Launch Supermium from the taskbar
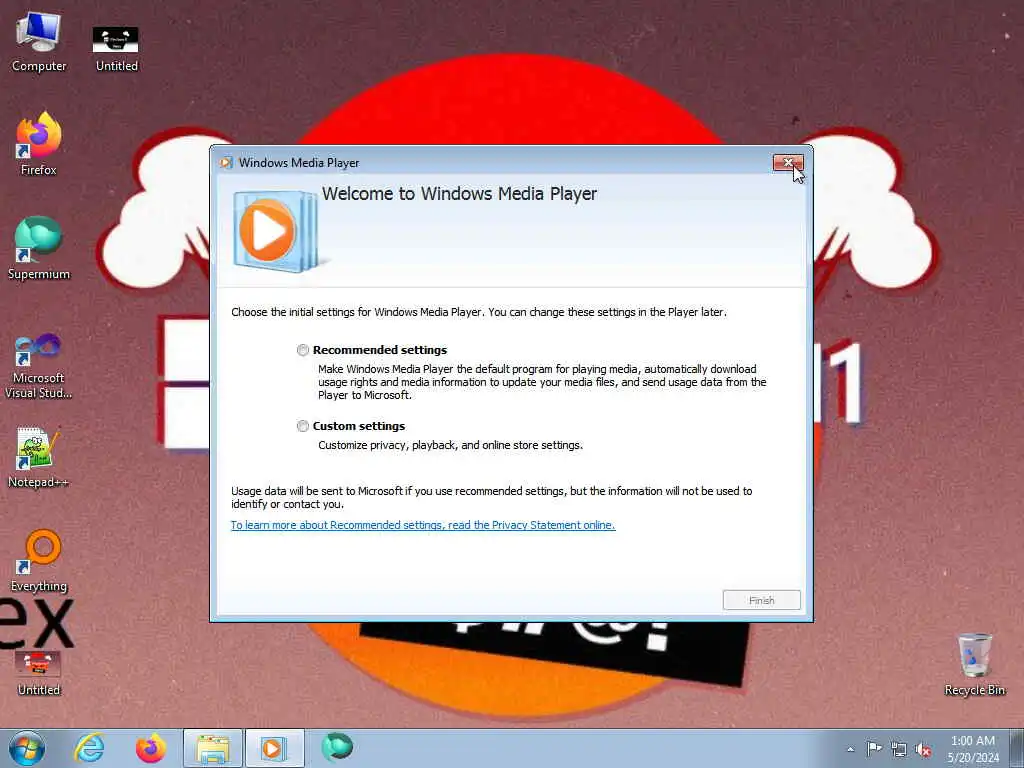1024x768 pixels. (337, 747)
